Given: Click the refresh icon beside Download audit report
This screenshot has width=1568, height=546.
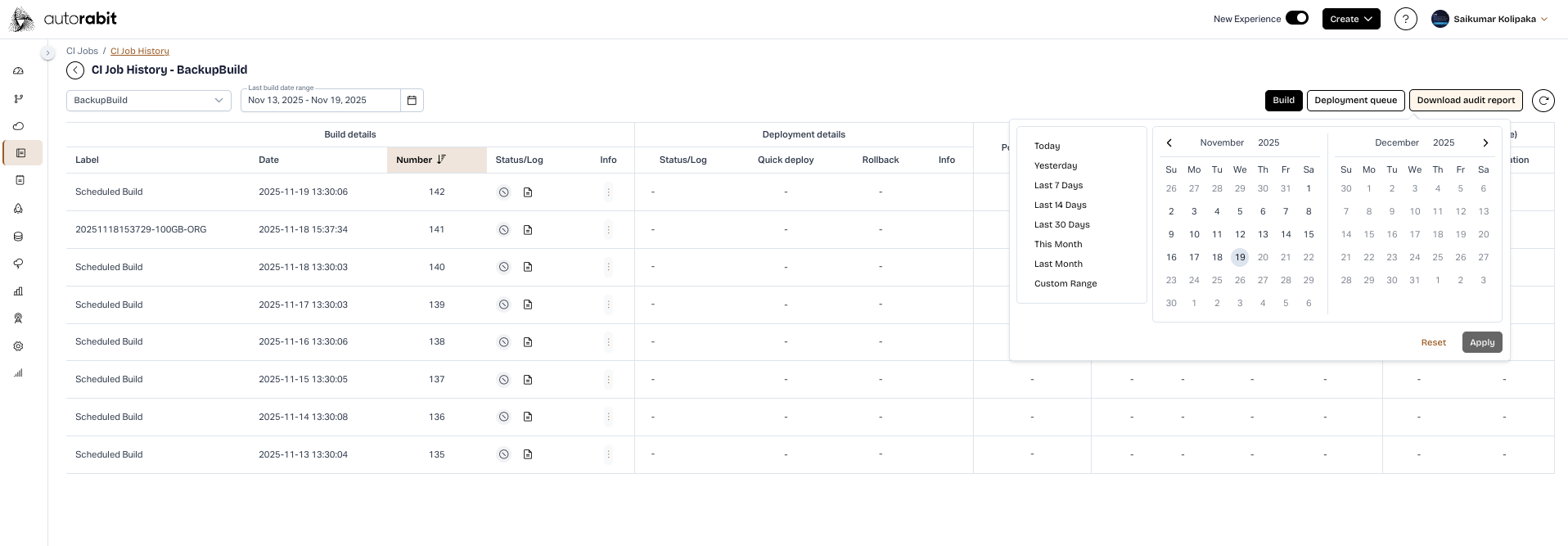Looking at the screenshot, I should click(1543, 101).
